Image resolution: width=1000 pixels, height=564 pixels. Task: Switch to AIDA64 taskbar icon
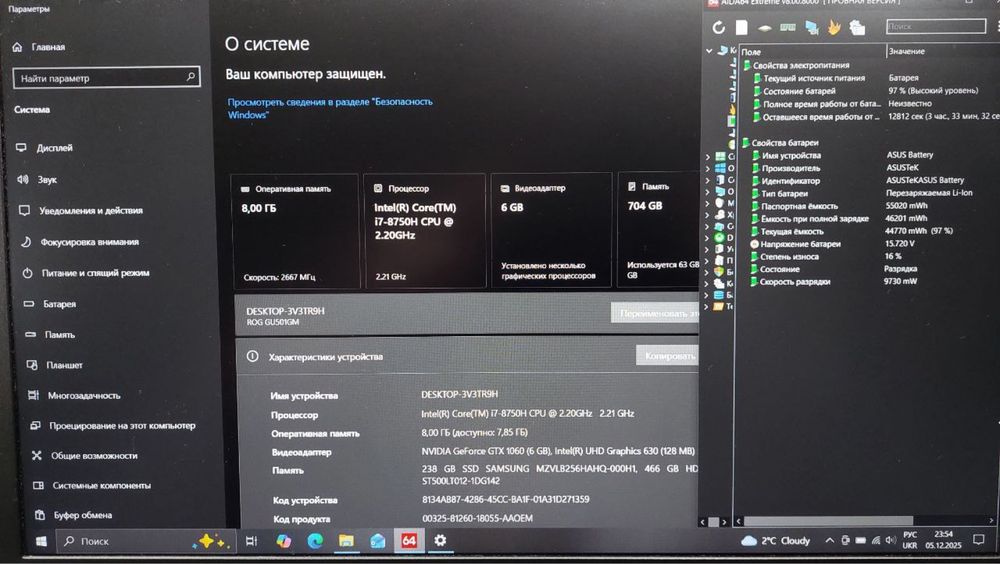tap(409, 541)
